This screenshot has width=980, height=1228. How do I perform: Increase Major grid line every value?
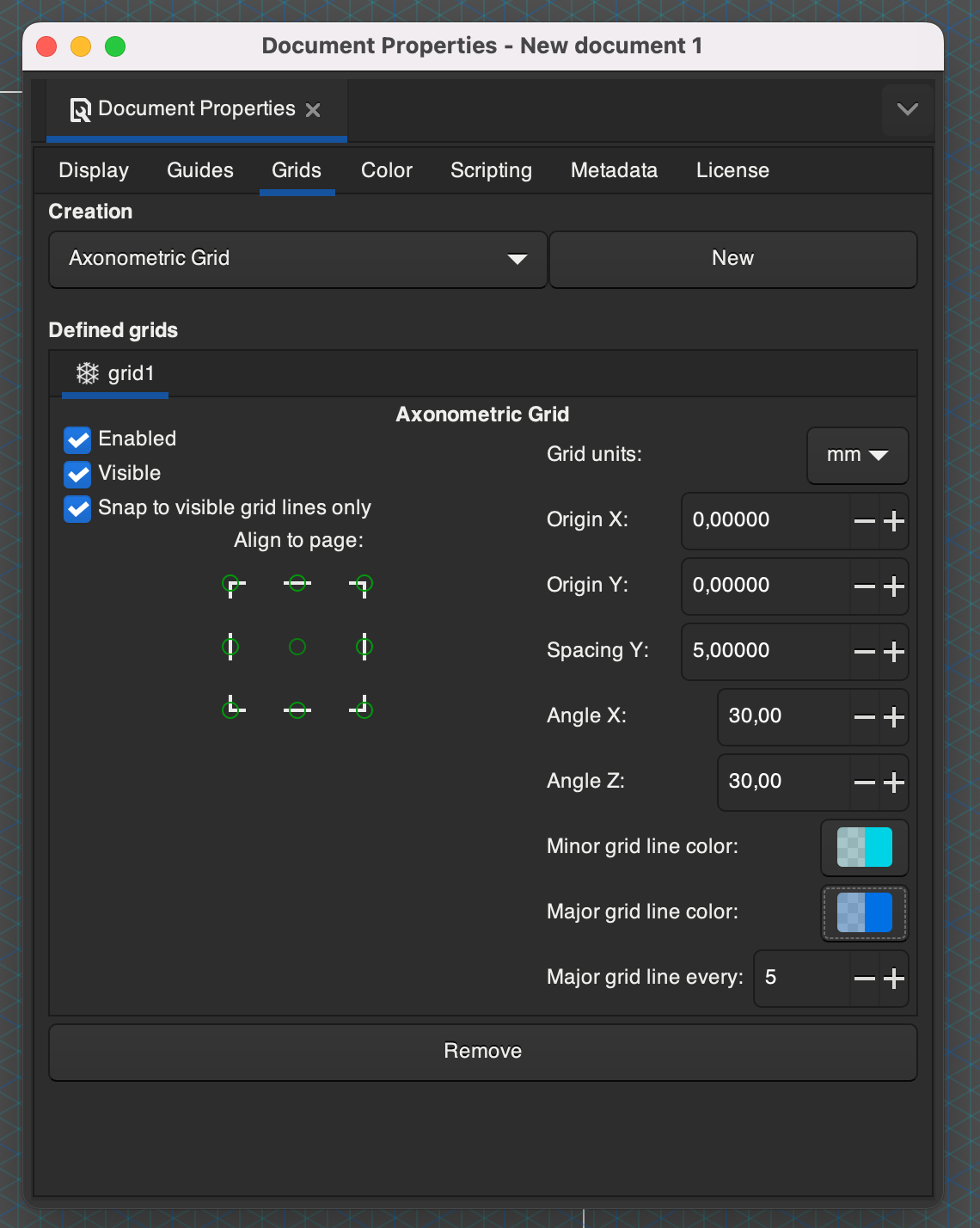click(x=894, y=979)
